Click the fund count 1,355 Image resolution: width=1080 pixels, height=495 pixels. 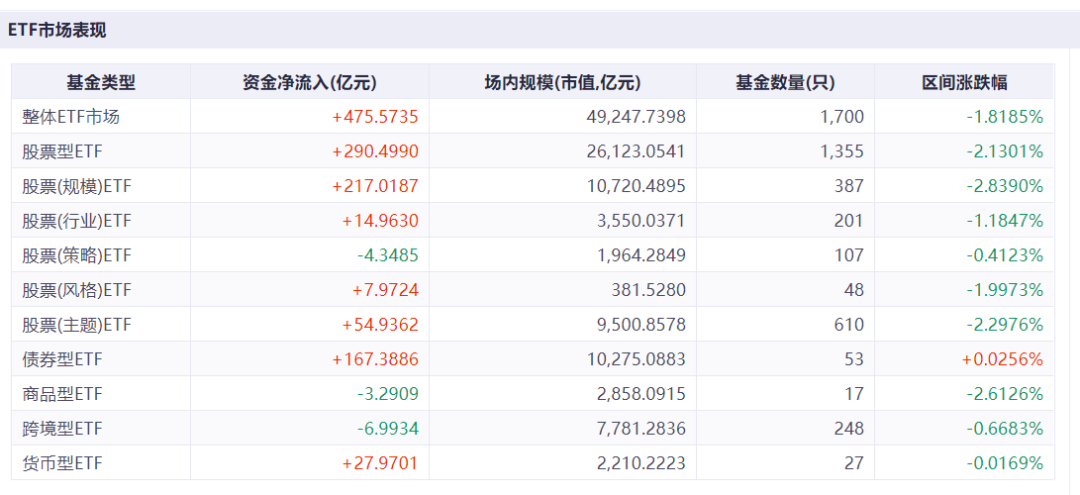843,151
